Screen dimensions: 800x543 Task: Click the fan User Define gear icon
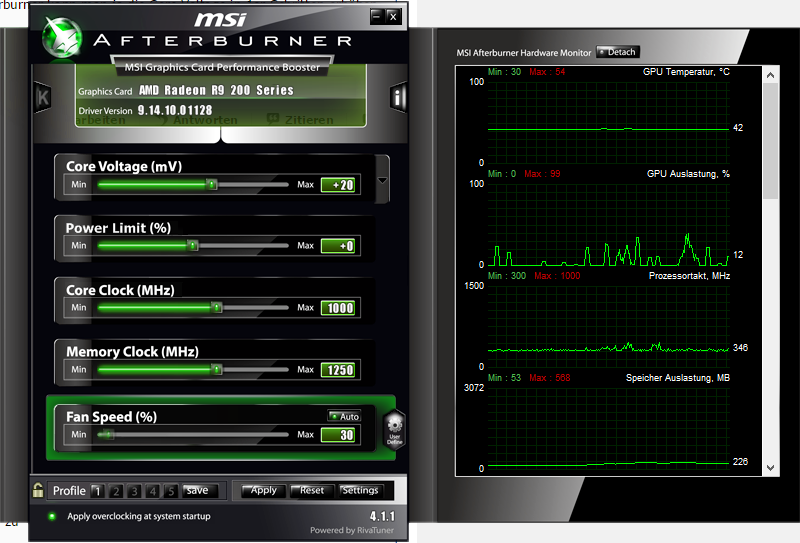(394, 430)
